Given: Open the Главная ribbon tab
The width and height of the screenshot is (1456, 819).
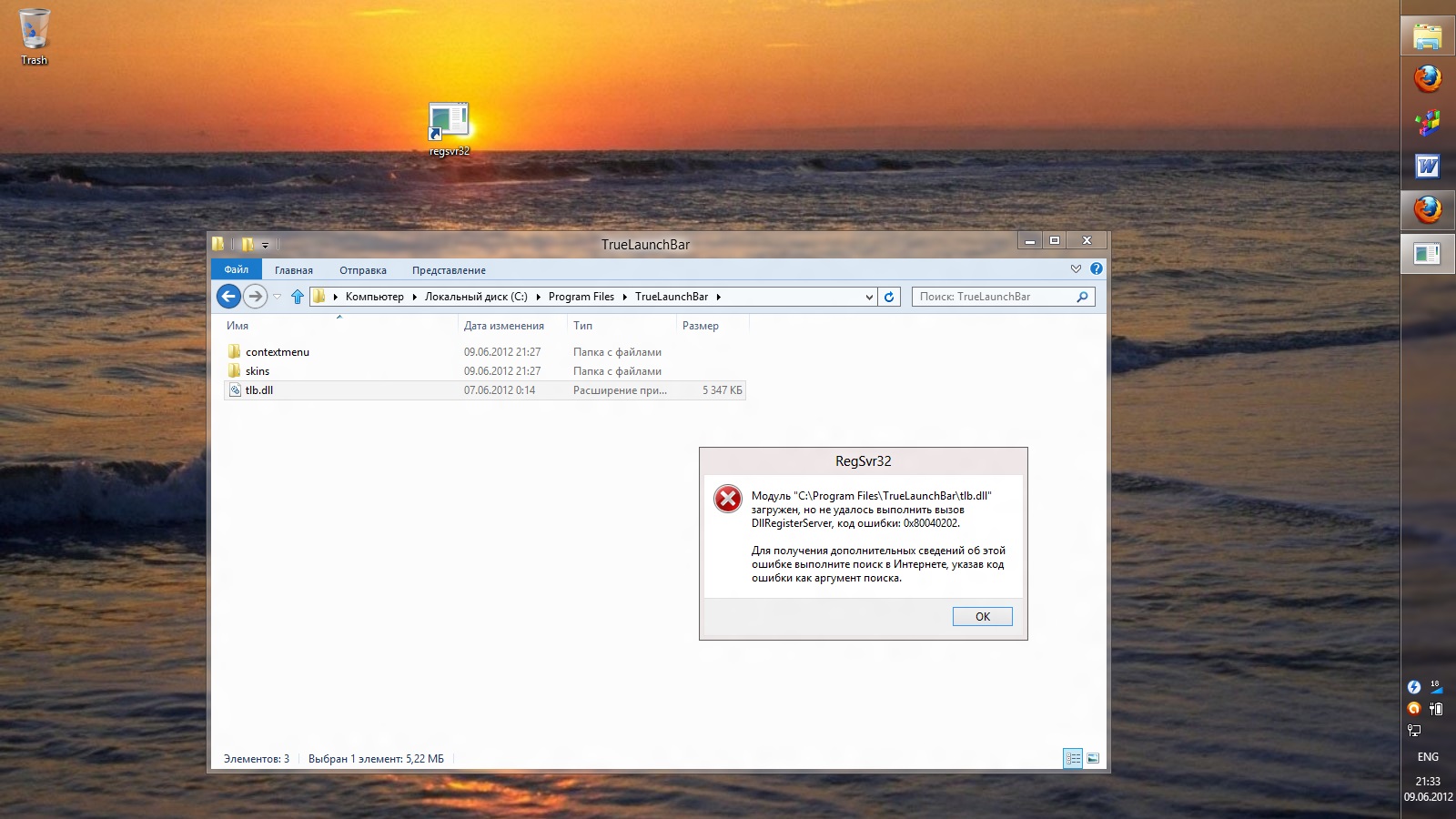Looking at the screenshot, I should (x=293, y=270).
